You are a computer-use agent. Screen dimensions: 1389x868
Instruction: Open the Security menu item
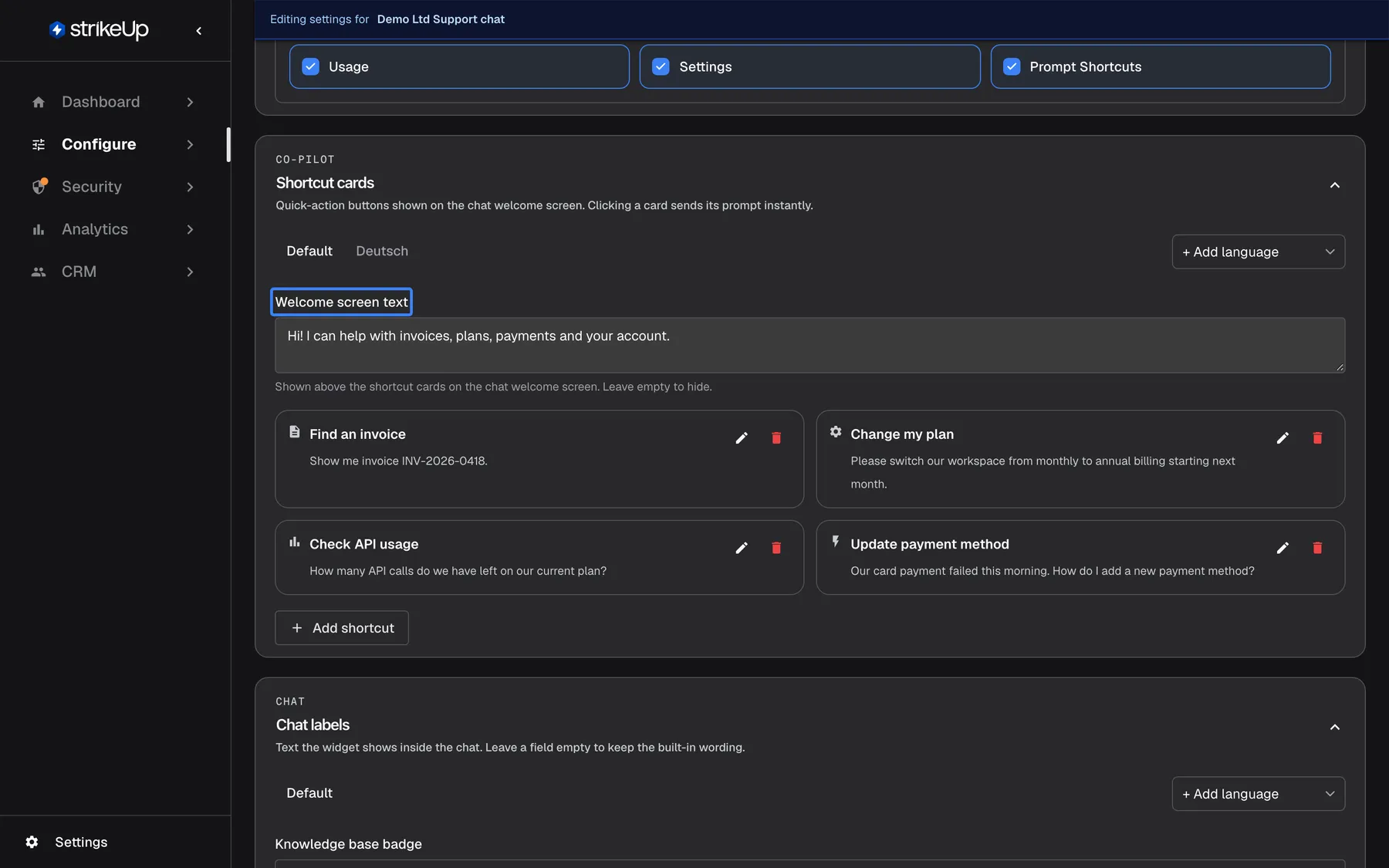[x=114, y=187]
